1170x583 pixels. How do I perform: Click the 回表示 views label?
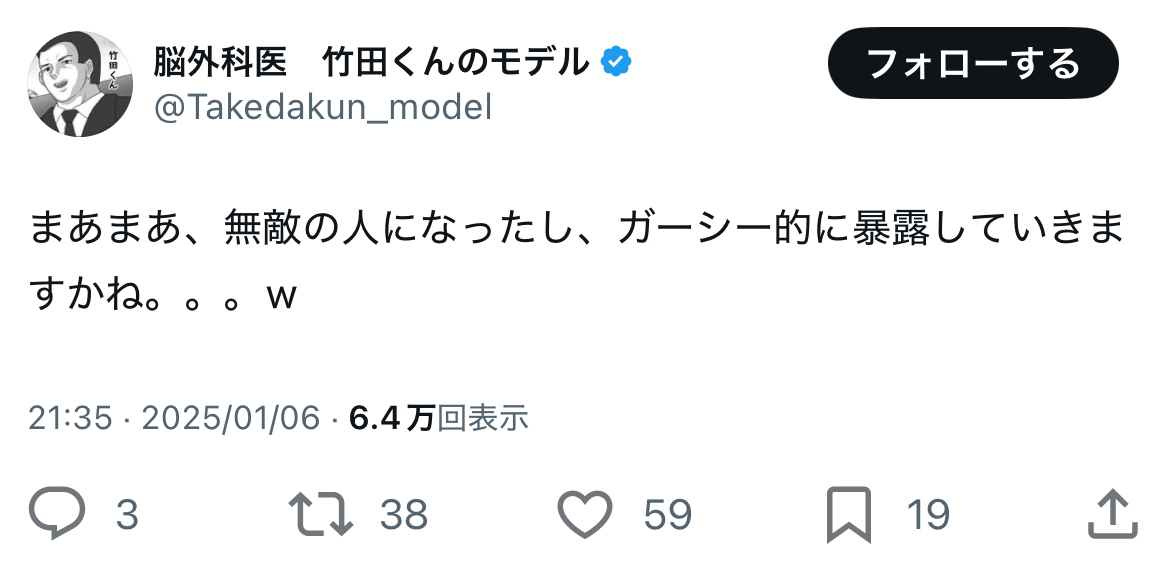click(x=483, y=418)
